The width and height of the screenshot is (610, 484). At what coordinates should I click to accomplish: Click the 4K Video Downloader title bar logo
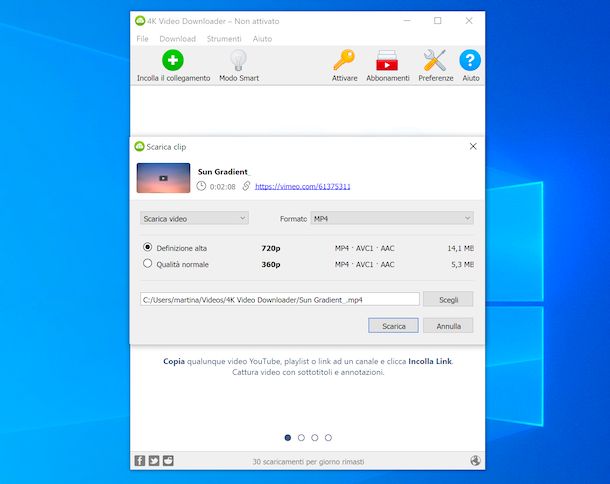click(x=140, y=21)
